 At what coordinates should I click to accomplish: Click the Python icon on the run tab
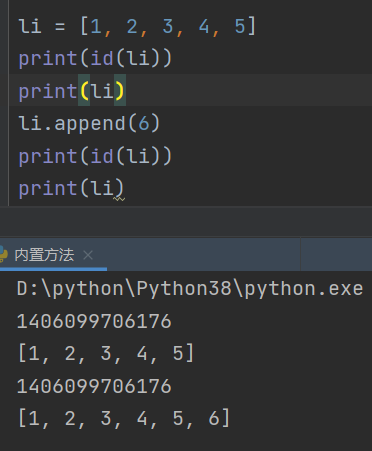[3, 254]
